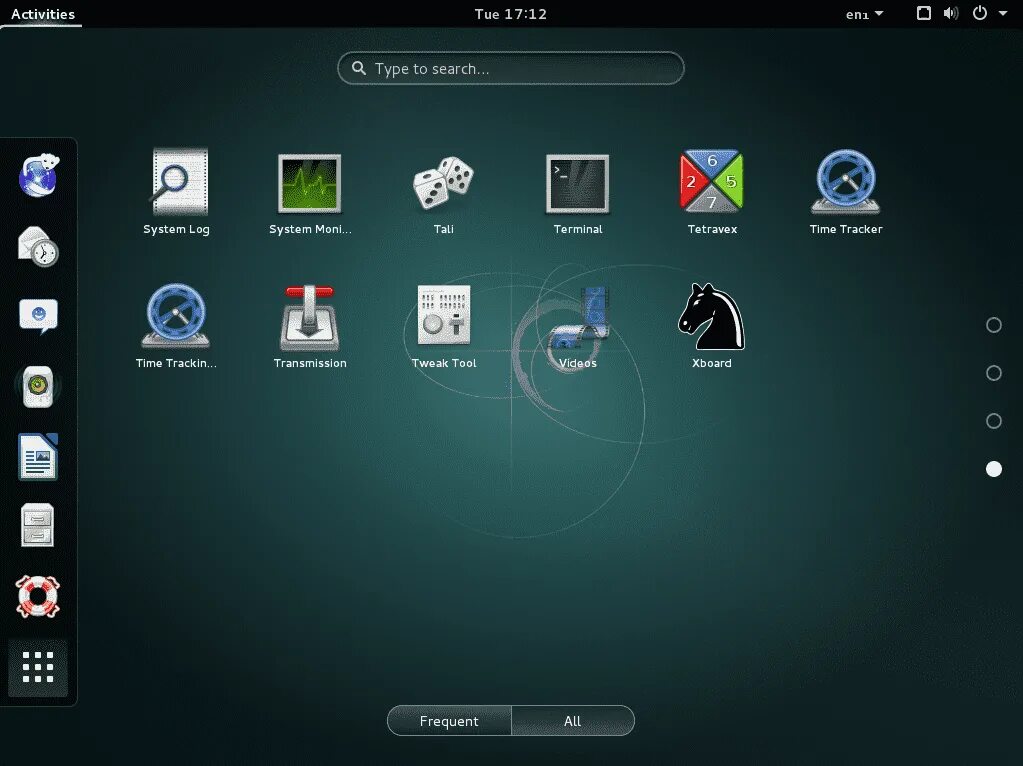
Task: Open the Help lifebuoy icon in dock
Action: coord(38,596)
